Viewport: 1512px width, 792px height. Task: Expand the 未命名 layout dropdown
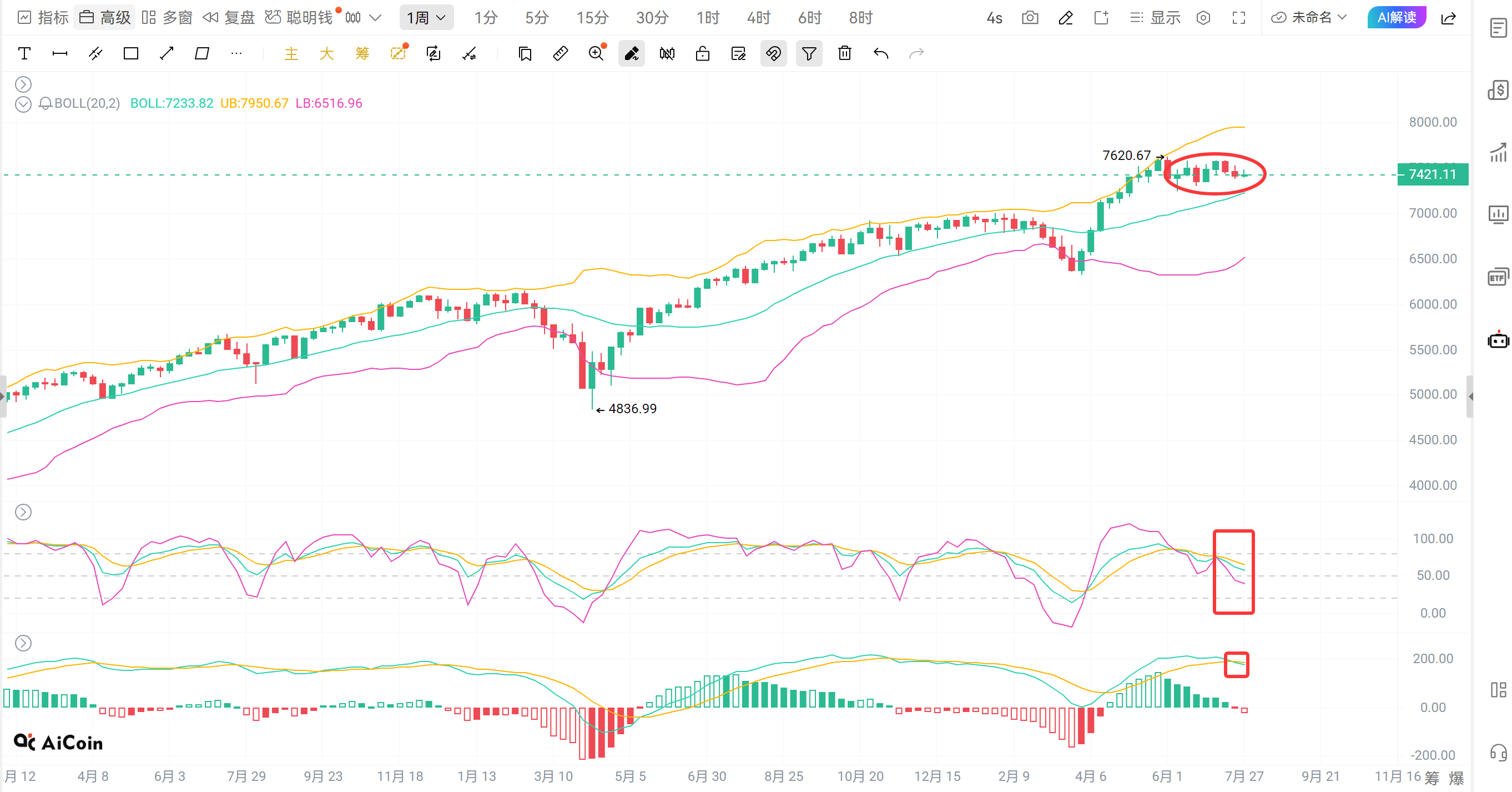(x=1309, y=18)
